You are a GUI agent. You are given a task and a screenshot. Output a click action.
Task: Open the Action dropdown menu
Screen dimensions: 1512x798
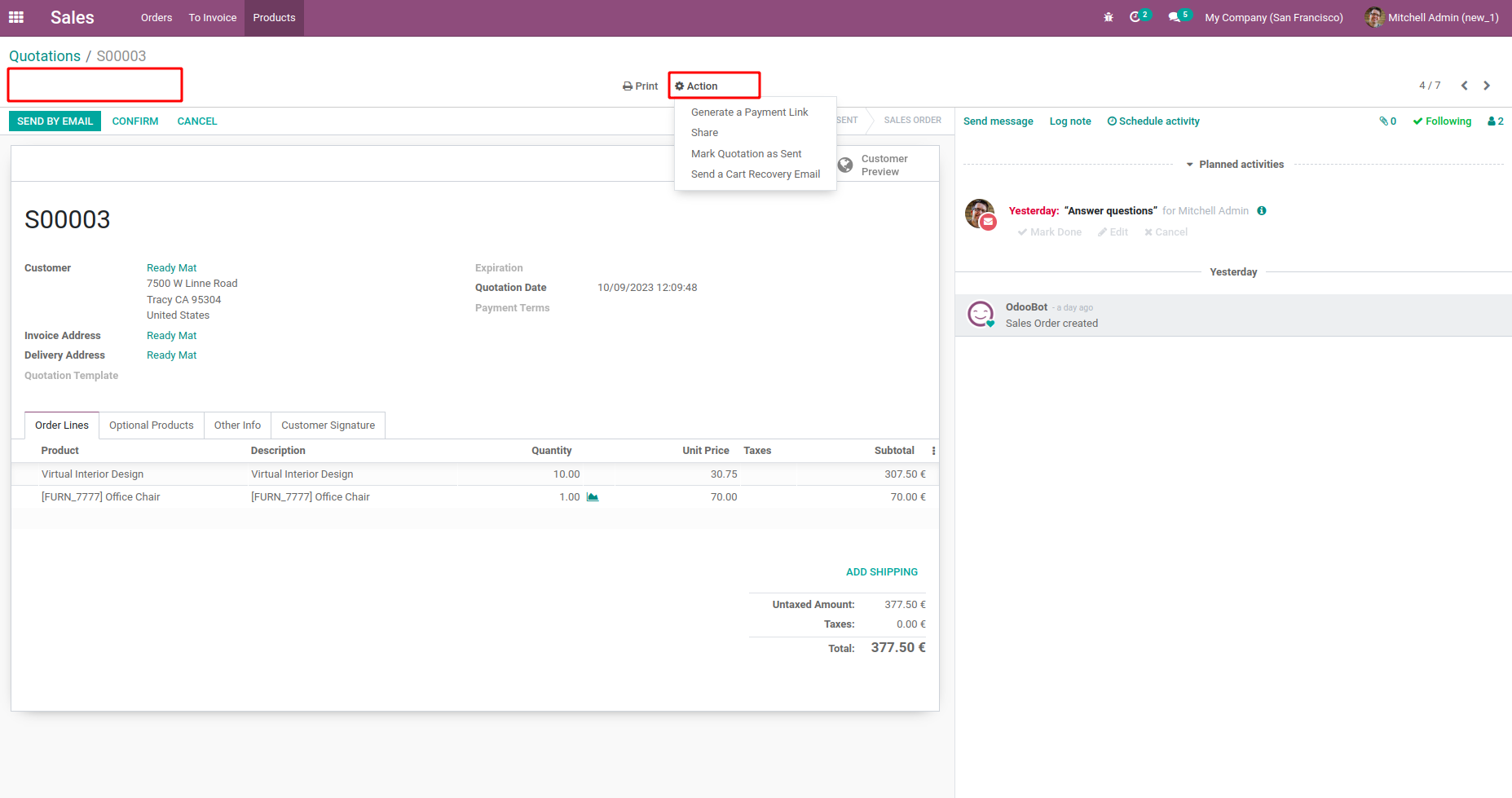pos(697,86)
